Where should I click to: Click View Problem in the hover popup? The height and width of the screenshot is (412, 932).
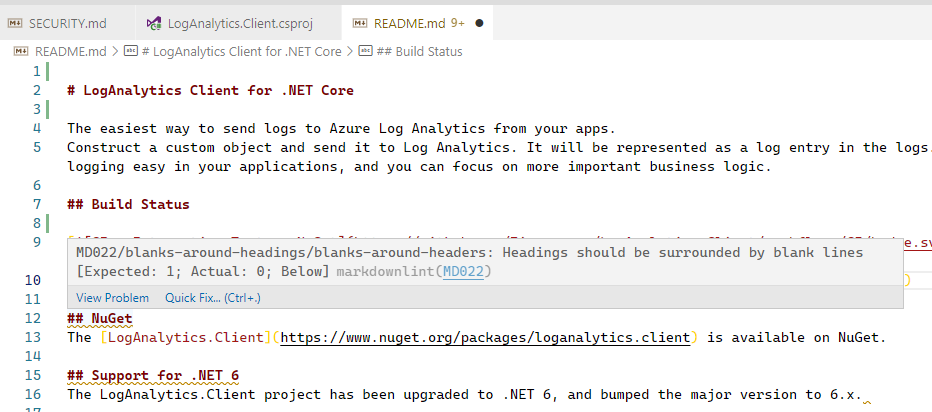tap(112, 298)
